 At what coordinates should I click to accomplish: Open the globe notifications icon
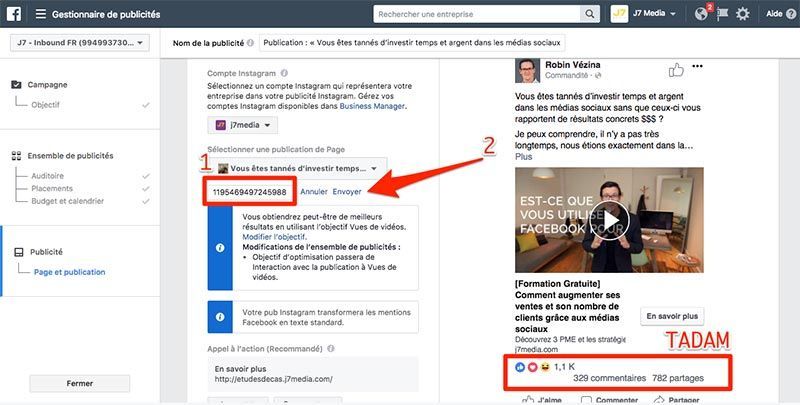pyautogui.click(x=702, y=14)
